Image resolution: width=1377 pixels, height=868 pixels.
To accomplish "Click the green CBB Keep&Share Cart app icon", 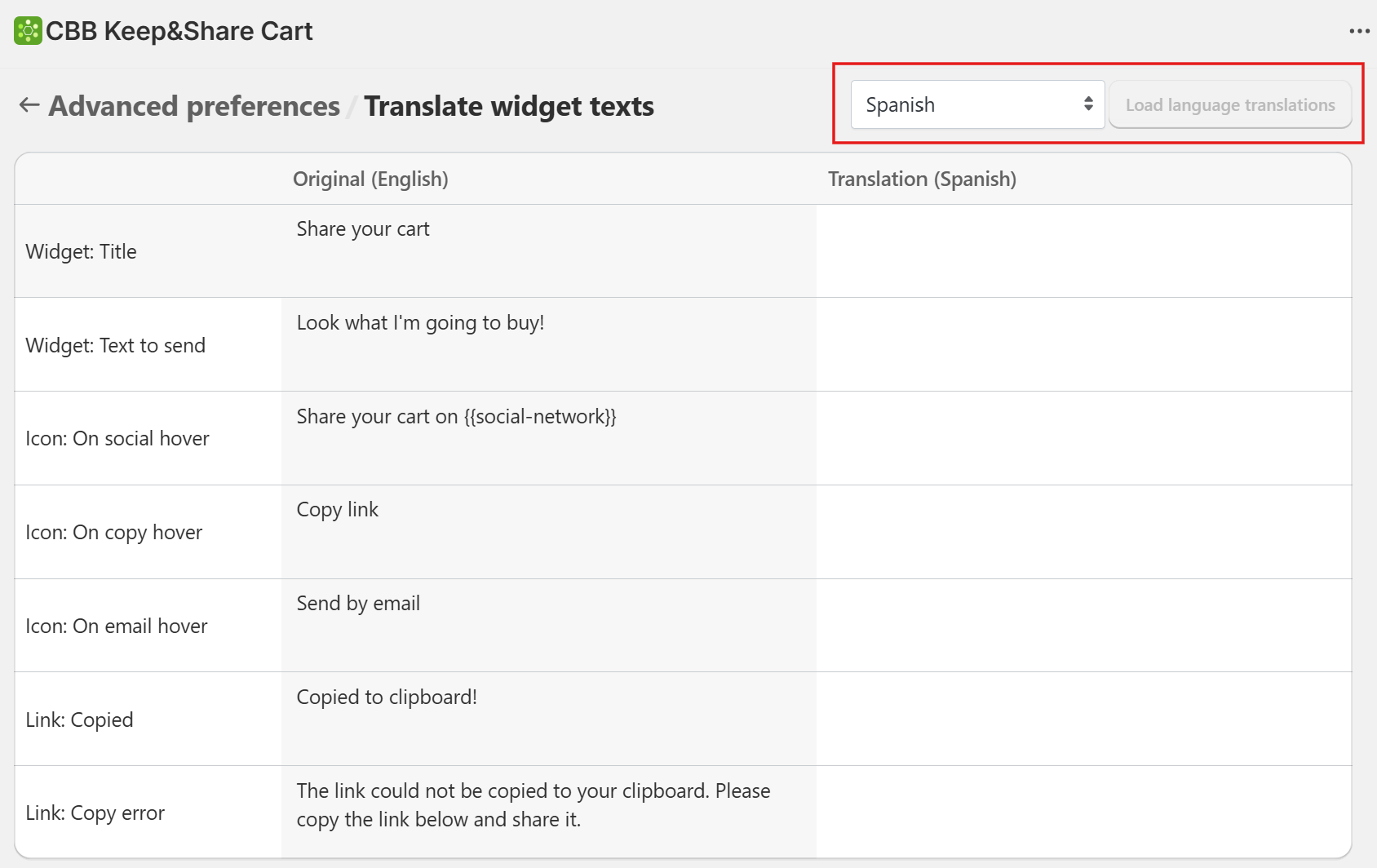I will 28,31.
